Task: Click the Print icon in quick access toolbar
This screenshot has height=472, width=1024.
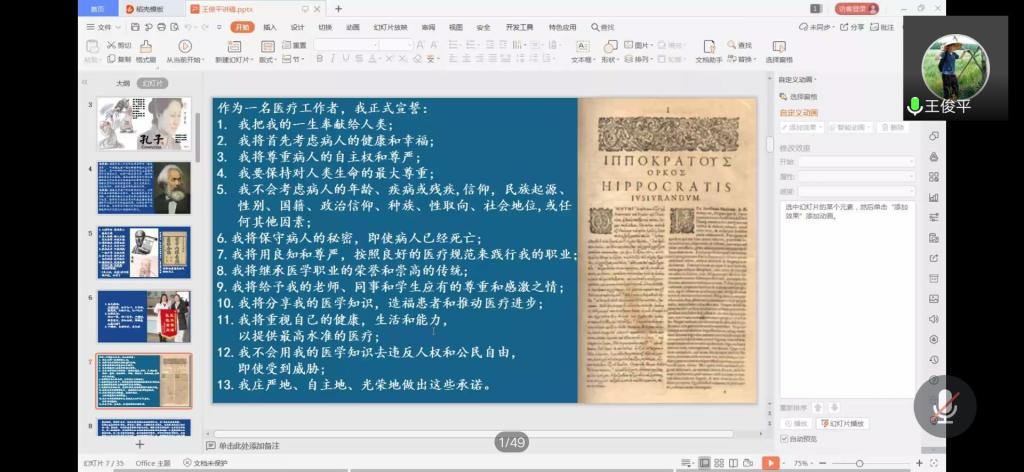Action: 161,27
